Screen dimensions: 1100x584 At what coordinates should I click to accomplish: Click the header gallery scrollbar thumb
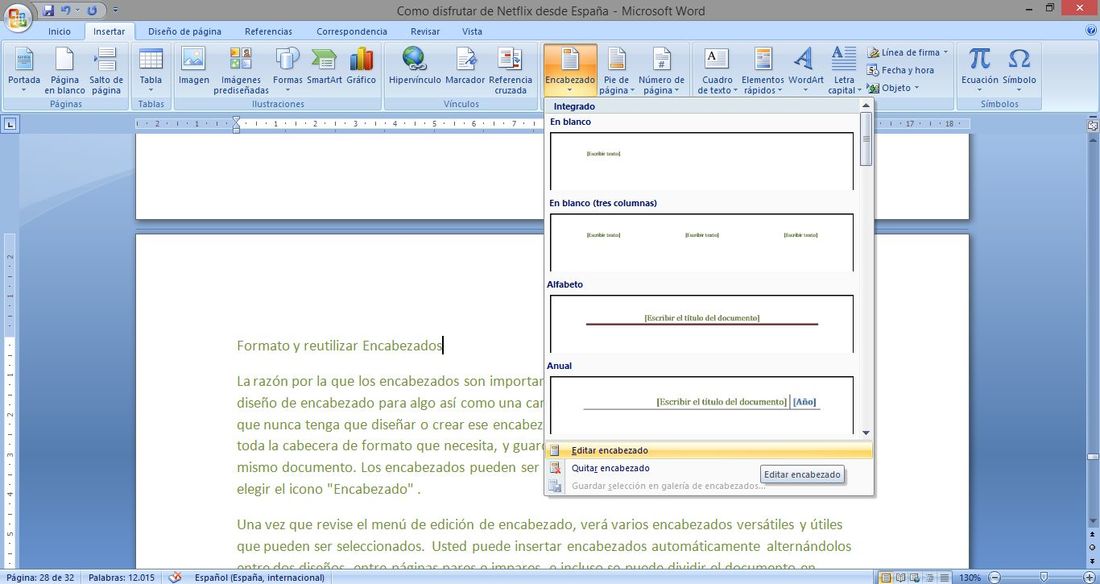coord(866,139)
